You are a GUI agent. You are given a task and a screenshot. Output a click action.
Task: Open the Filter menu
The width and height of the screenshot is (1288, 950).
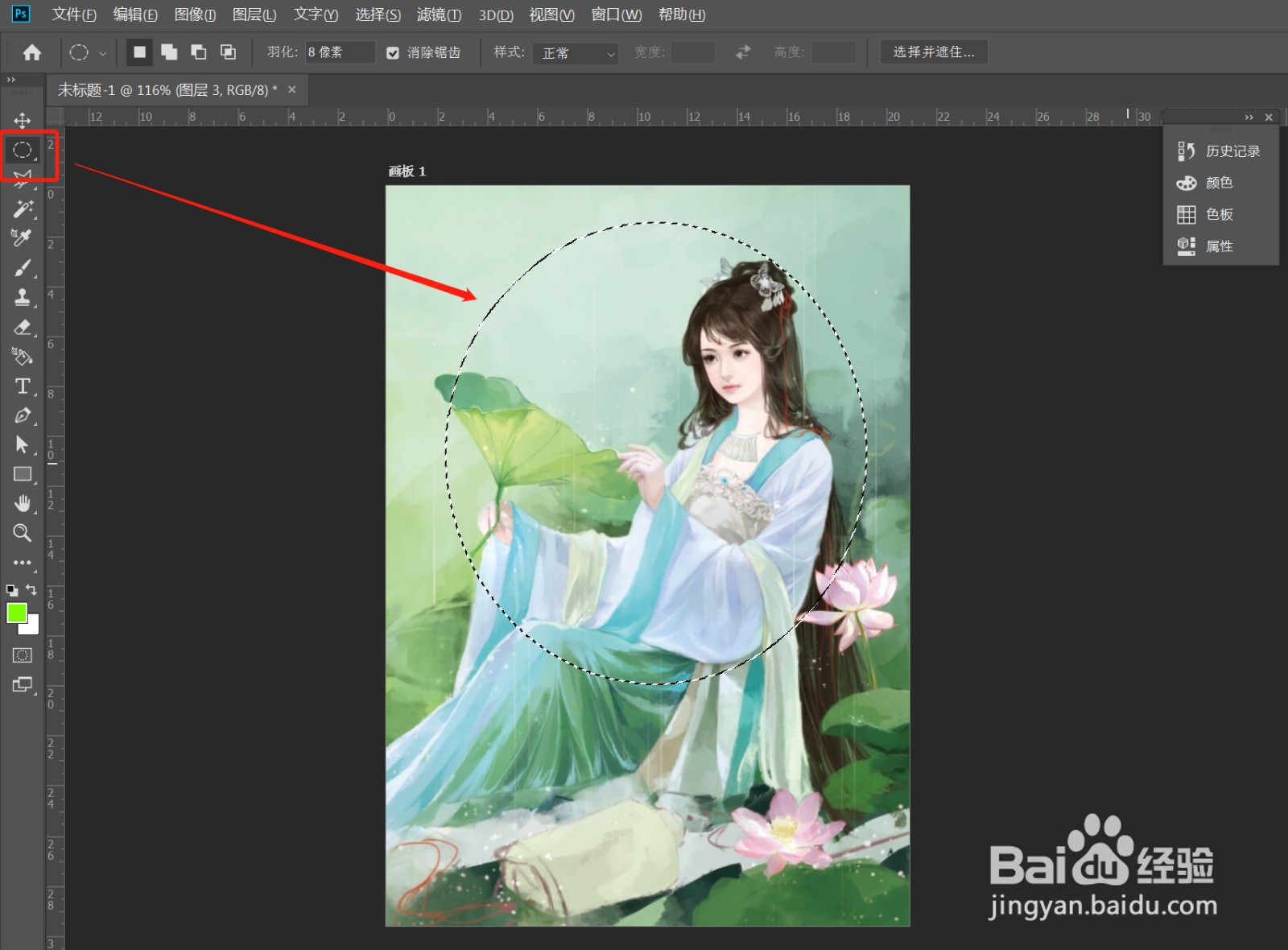click(x=440, y=14)
